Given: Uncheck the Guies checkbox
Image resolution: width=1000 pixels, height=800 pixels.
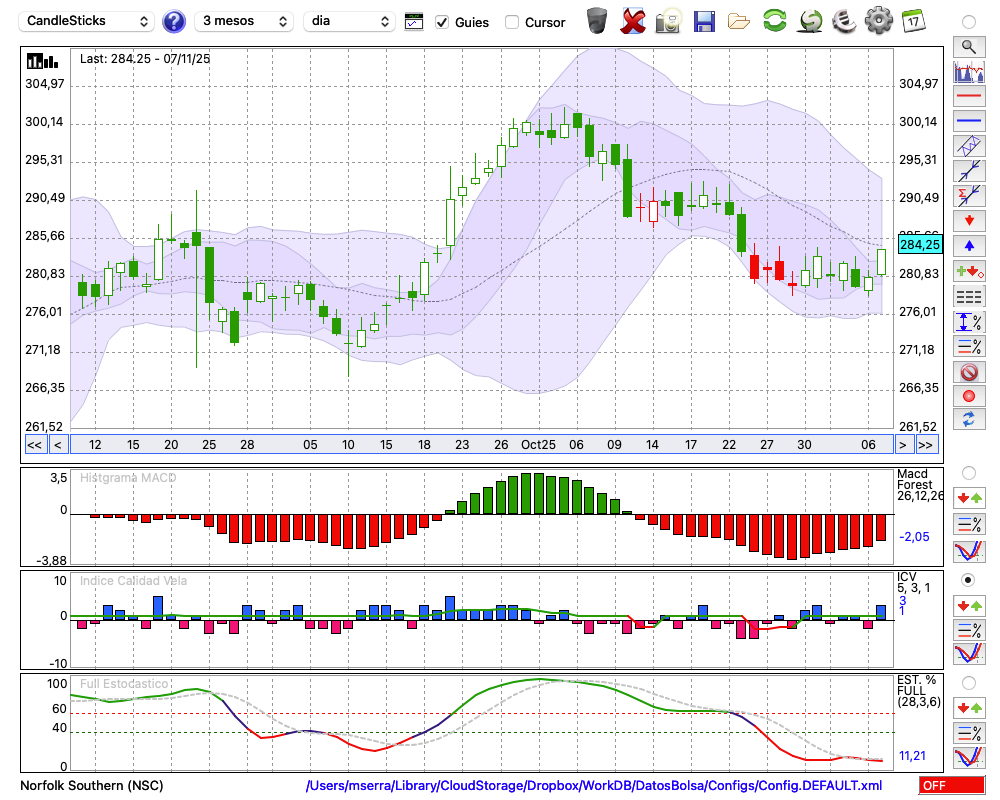Looking at the screenshot, I should pos(442,22).
